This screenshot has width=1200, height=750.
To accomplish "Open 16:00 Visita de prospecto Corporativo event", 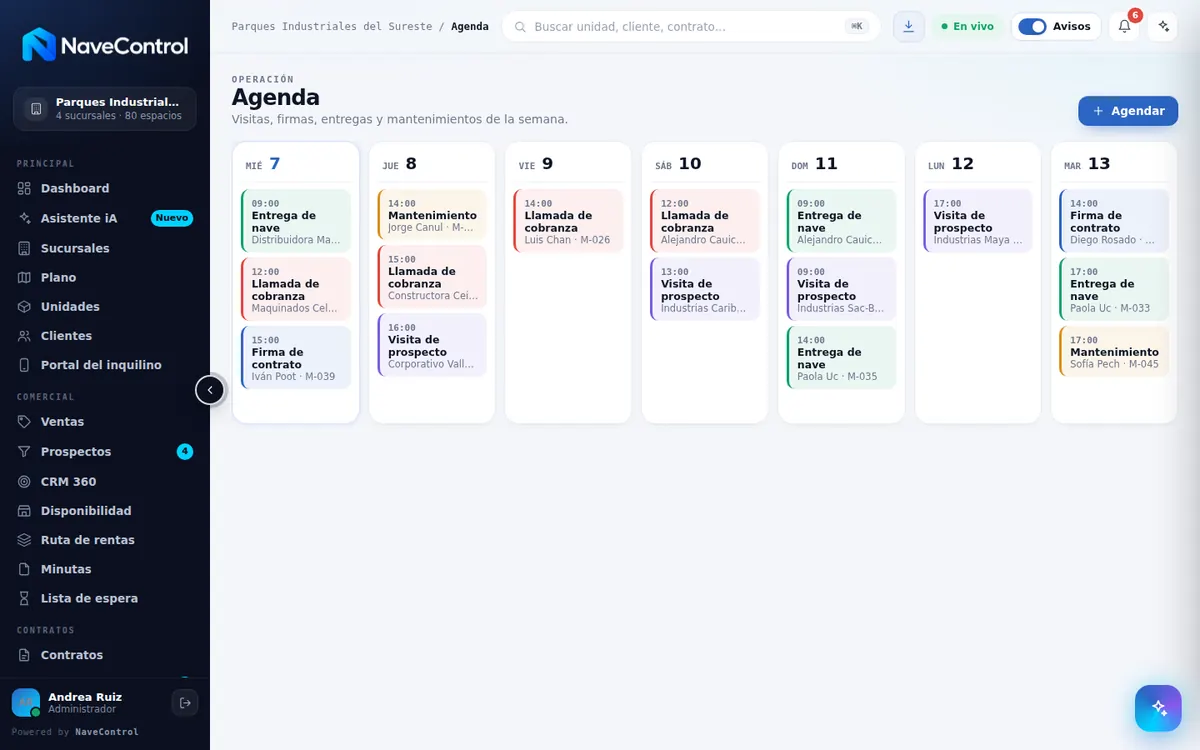I will (432, 345).
